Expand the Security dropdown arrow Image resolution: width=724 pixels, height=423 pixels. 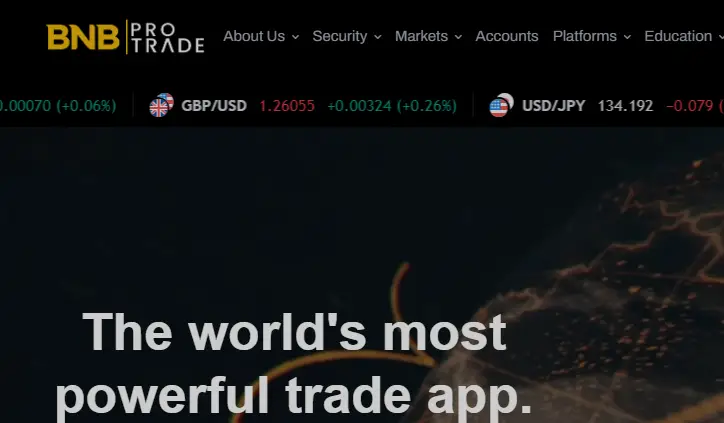tap(378, 37)
